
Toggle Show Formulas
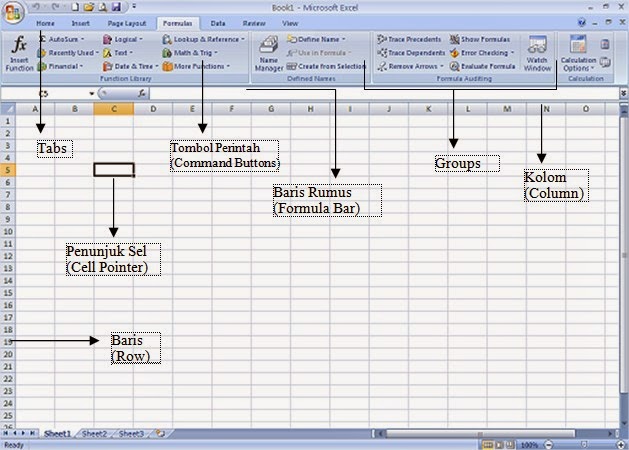point(480,39)
